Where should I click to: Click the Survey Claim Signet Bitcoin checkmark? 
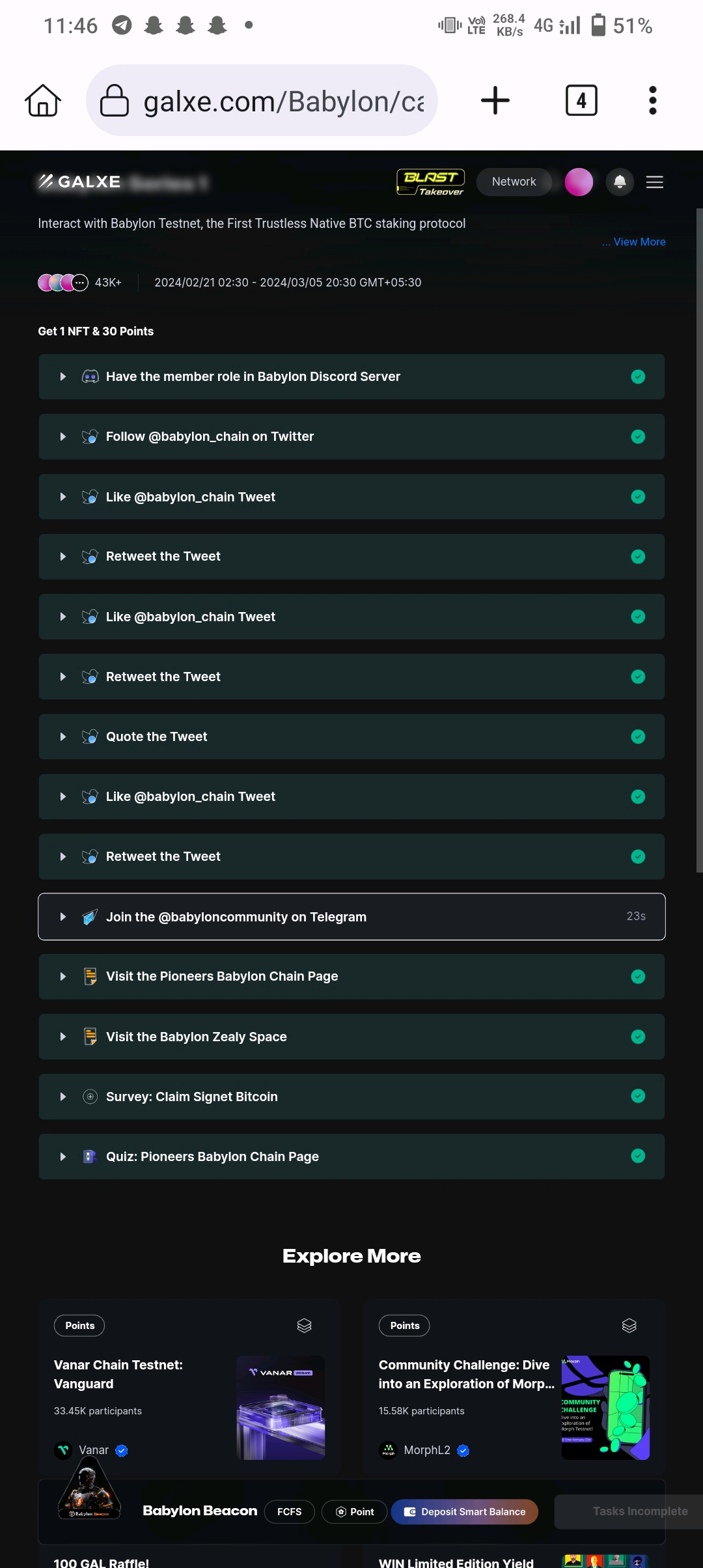click(x=638, y=1097)
